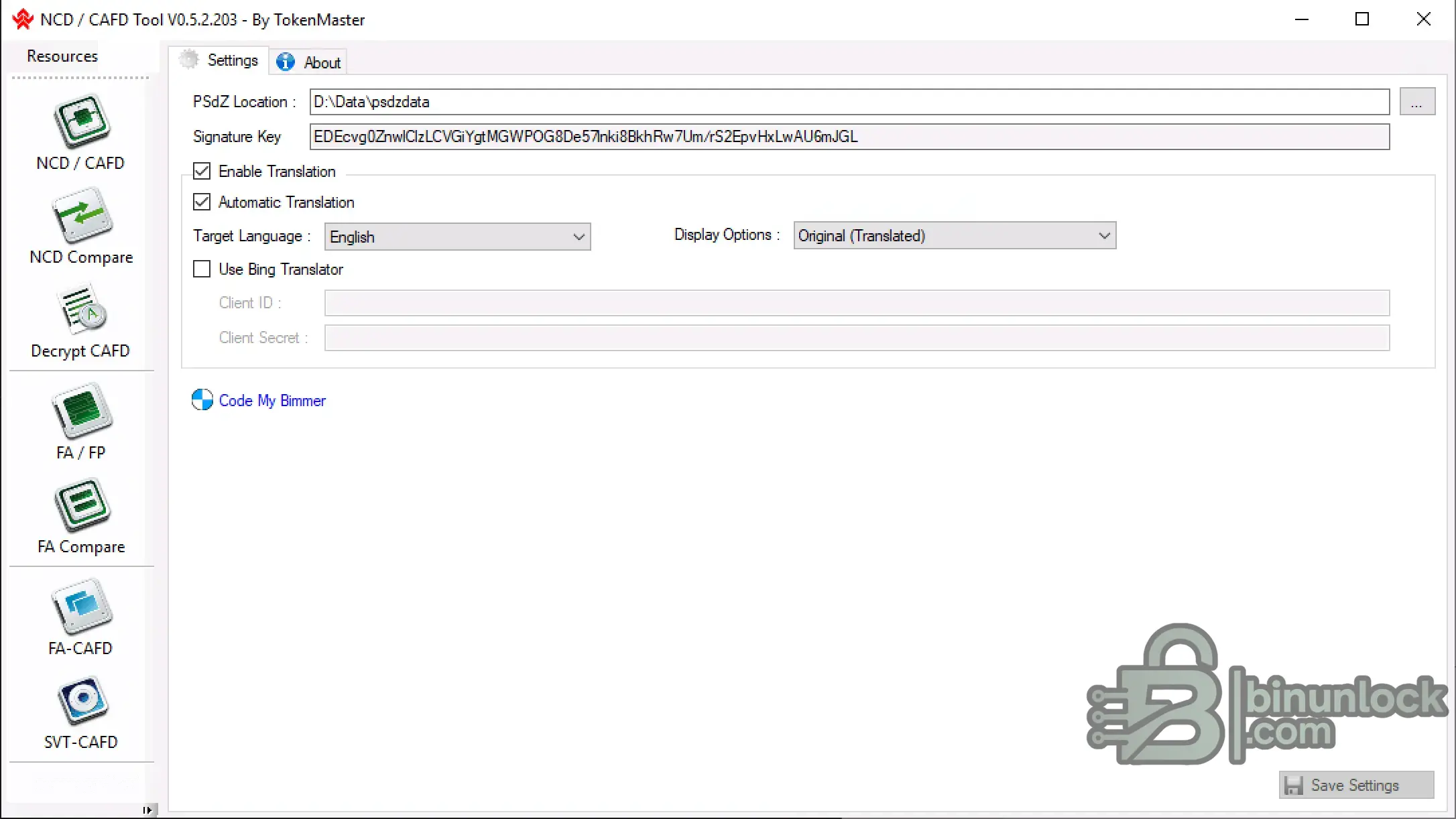Open the NCD Compare tool icon
The image size is (1456, 819).
click(x=81, y=215)
